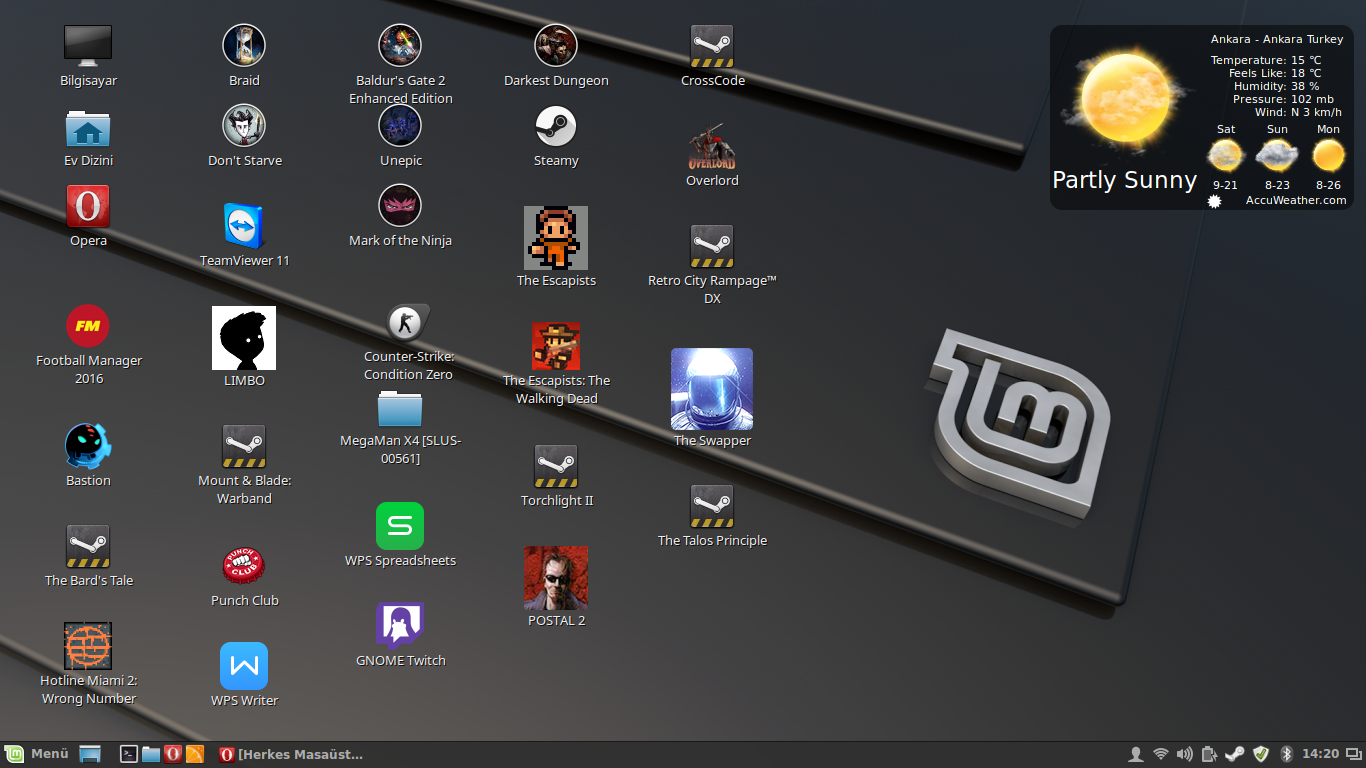
Task: Select the Sun forecast icon
Action: [x=1277, y=155]
